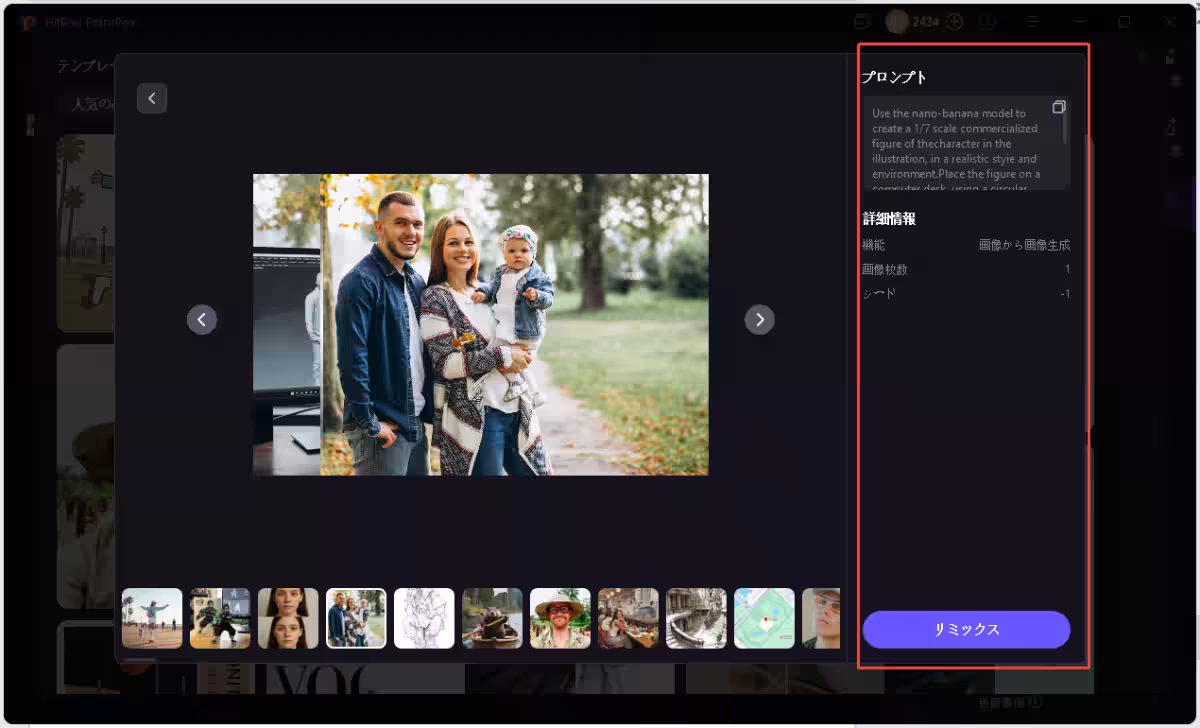Select the skateboarder beach thumbnail
The image size is (1200, 728).
(x=152, y=618)
